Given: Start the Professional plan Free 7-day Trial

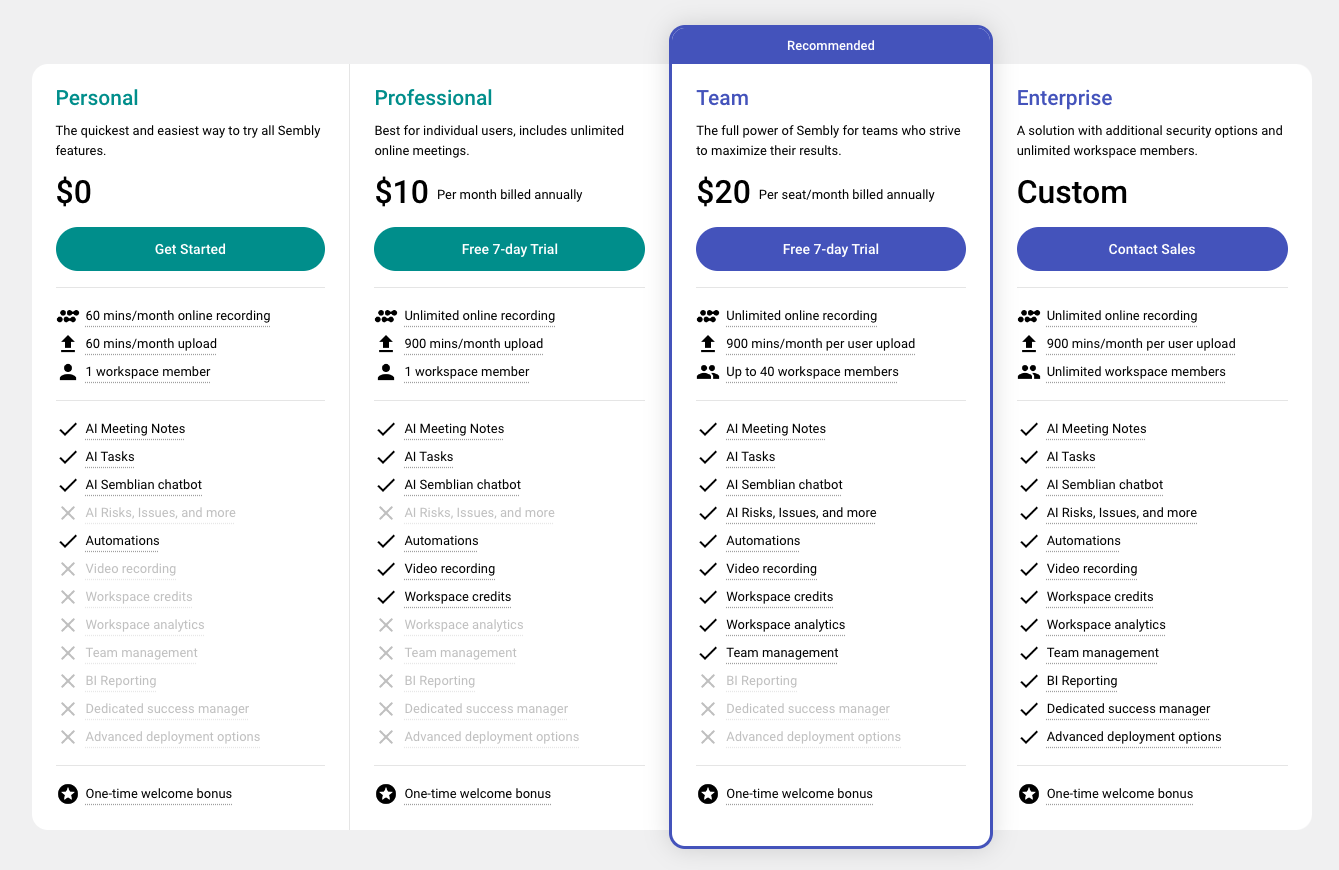Looking at the screenshot, I should tap(509, 249).
